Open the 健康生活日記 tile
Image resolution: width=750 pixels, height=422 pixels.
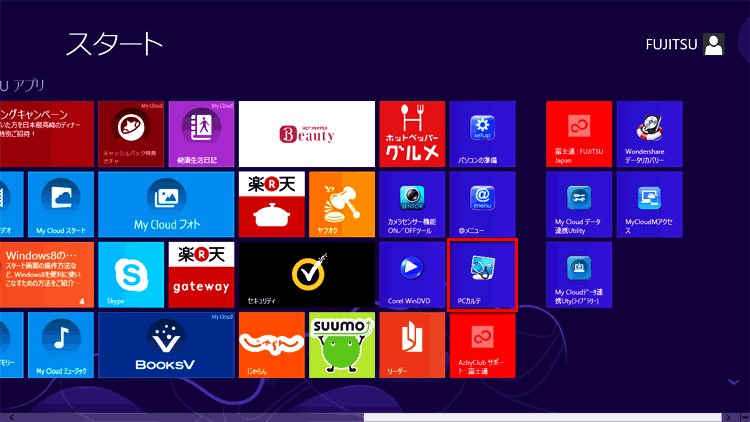point(201,134)
